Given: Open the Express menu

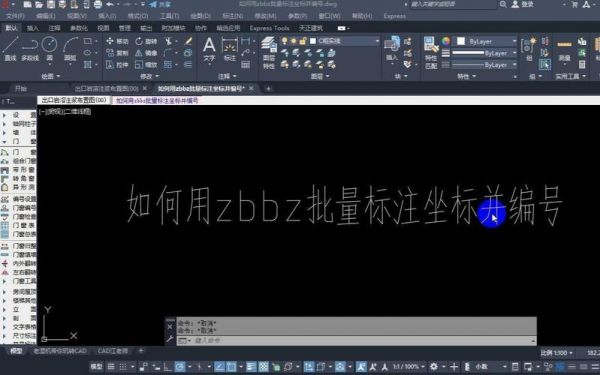Looking at the screenshot, I should tap(395, 16).
